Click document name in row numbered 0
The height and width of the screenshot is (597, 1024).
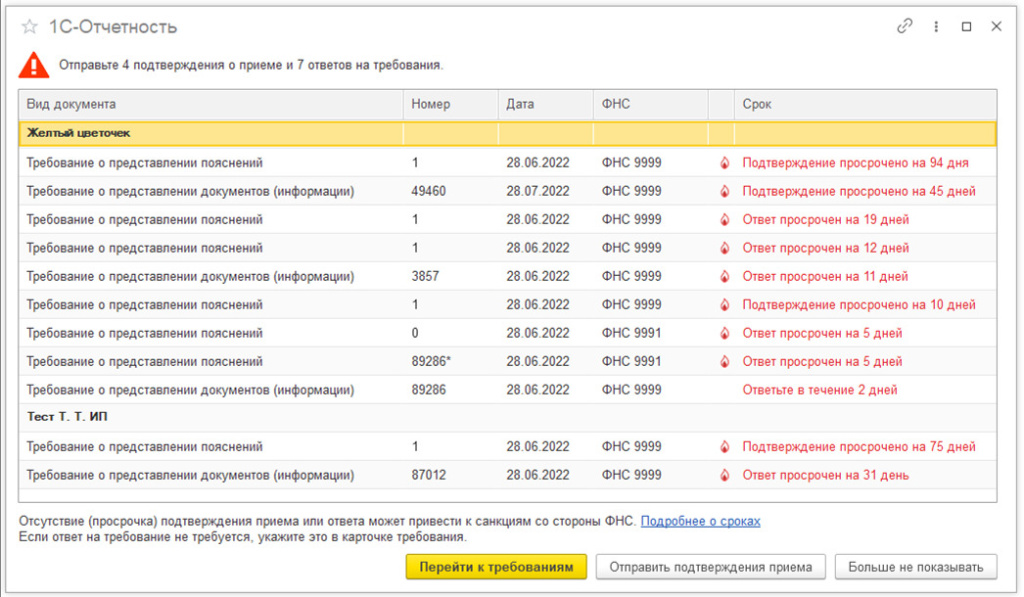click(x=144, y=333)
